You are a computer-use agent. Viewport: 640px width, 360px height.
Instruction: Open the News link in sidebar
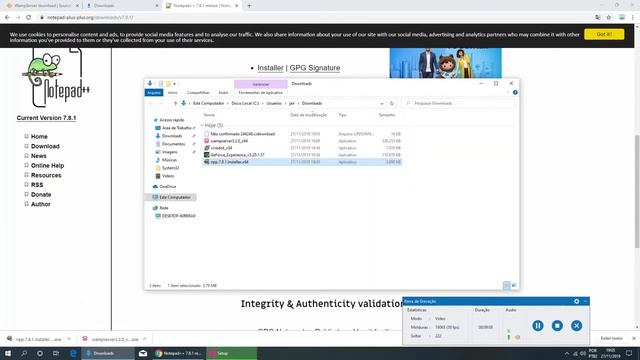tap(39, 156)
